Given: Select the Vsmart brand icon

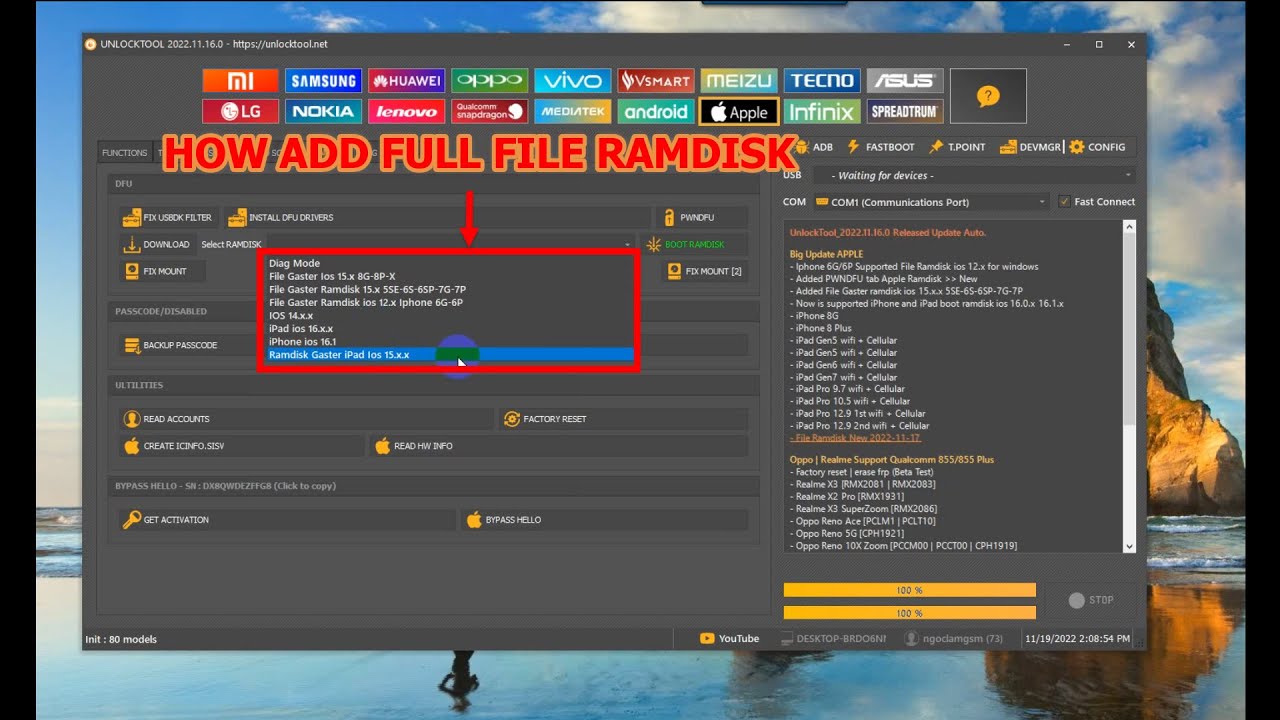Looking at the screenshot, I should click(x=655, y=81).
